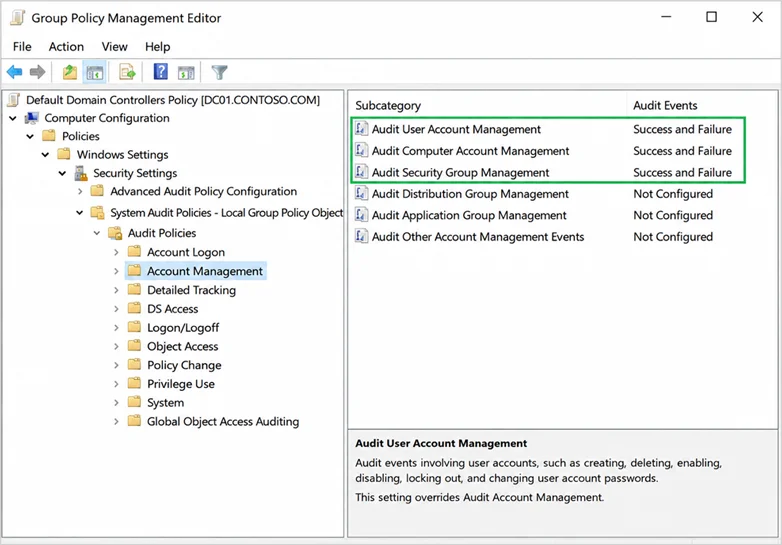Open Help with the question mark icon
782x545 pixels.
click(x=161, y=72)
